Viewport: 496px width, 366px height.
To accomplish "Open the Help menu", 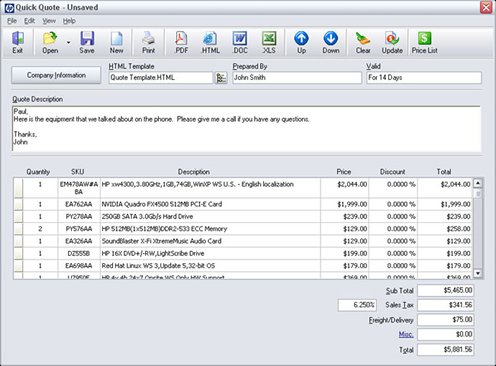I will coord(69,21).
